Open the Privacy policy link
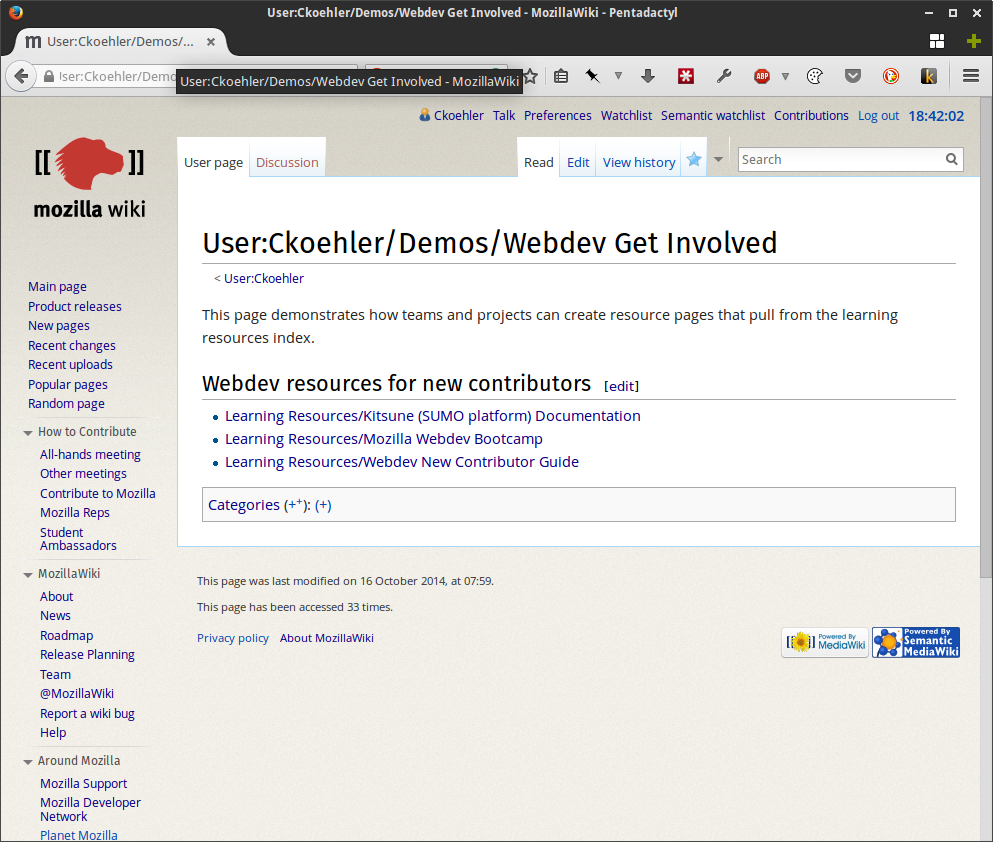The height and width of the screenshot is (842, 993). coord(232,638)
